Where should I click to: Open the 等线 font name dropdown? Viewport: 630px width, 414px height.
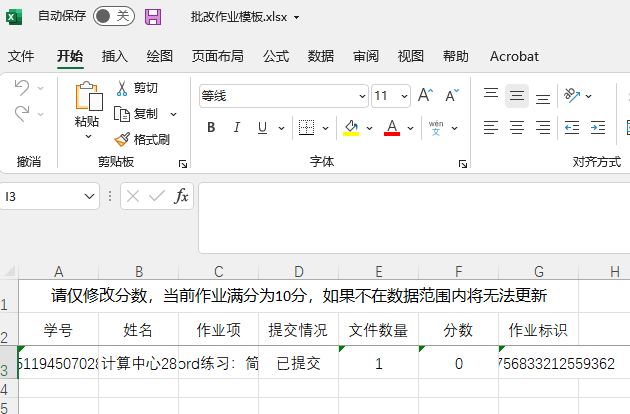[x=361, y=96]
